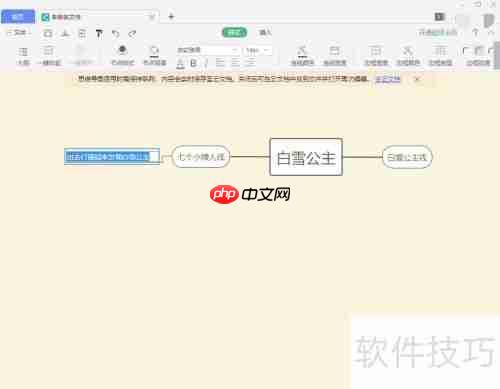Open the user account avatar
This screenshot has width=500, height=389.
point(462,20)
